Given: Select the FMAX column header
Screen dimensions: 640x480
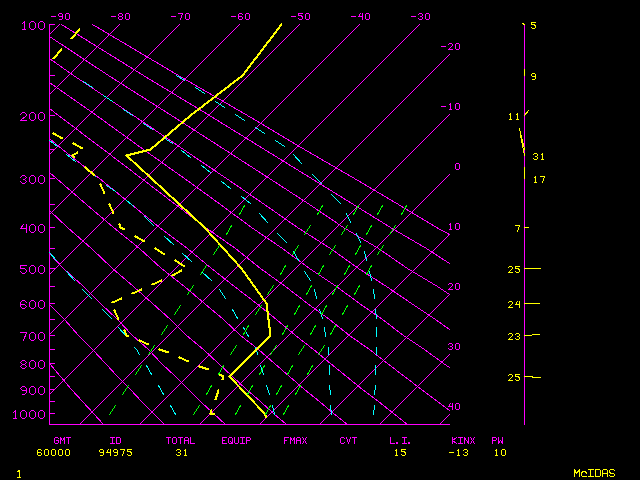Looking at the screenshot, I should (x=295, y=440).
